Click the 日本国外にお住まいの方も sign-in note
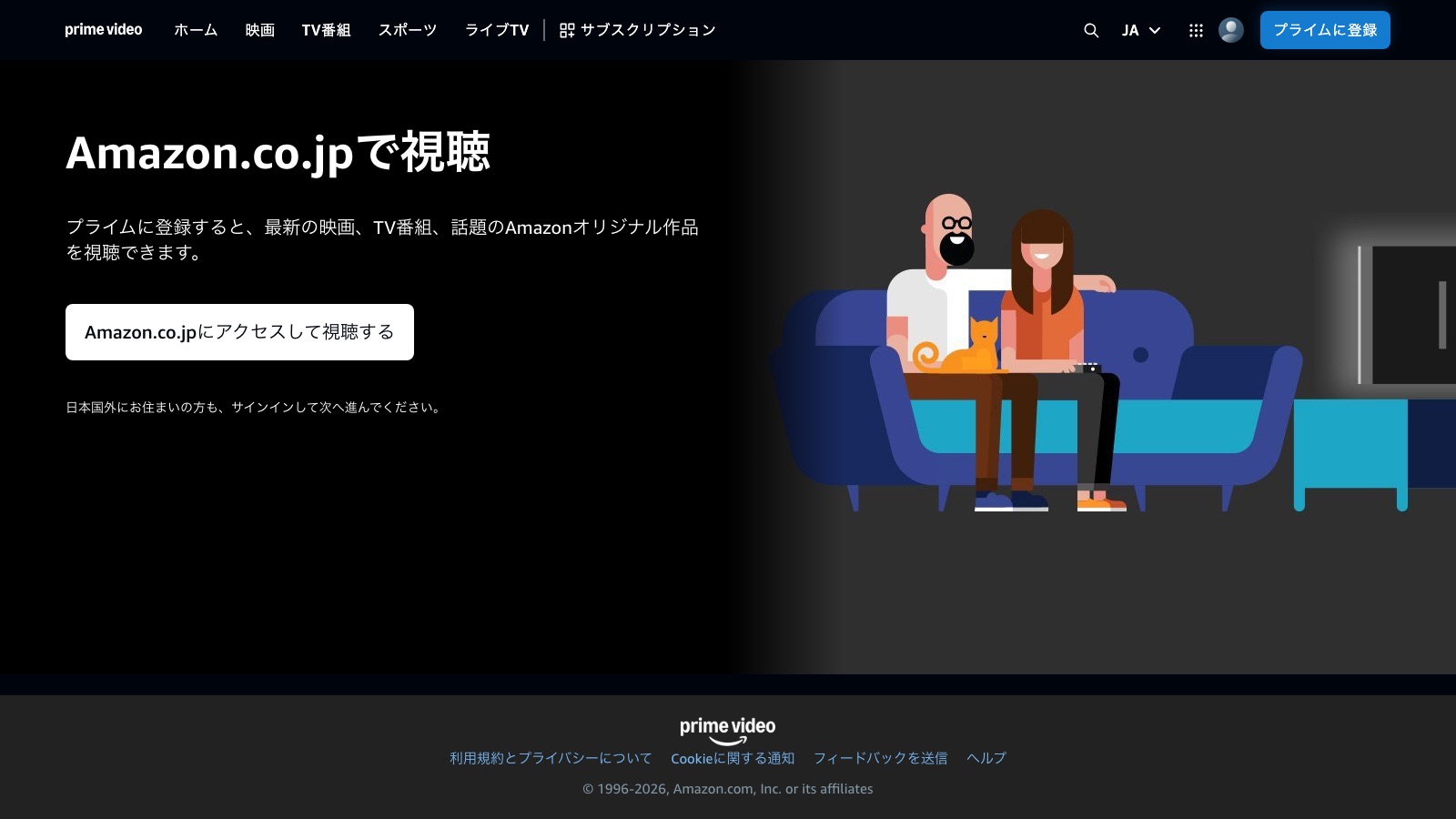The height and width of the screenshot is (819, 1456). tap(255, 408)
